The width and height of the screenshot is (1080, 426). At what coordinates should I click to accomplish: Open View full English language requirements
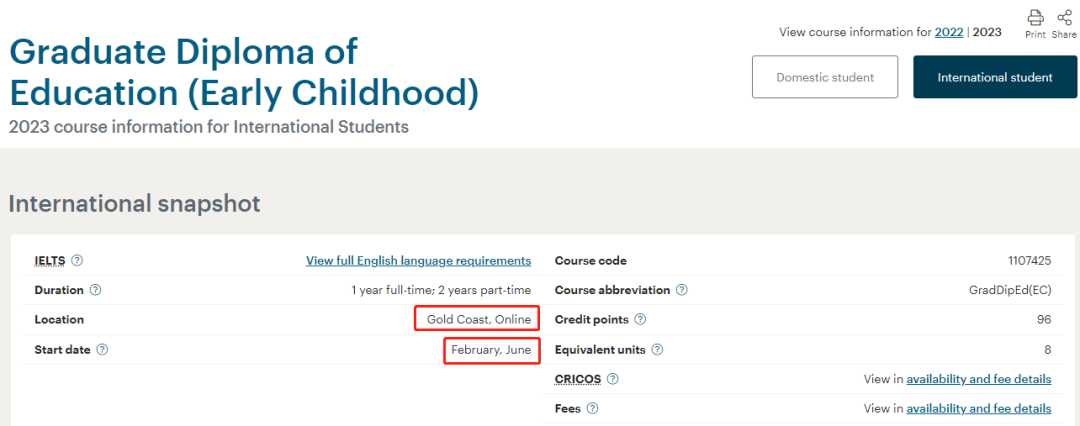[x=419, y=261]
